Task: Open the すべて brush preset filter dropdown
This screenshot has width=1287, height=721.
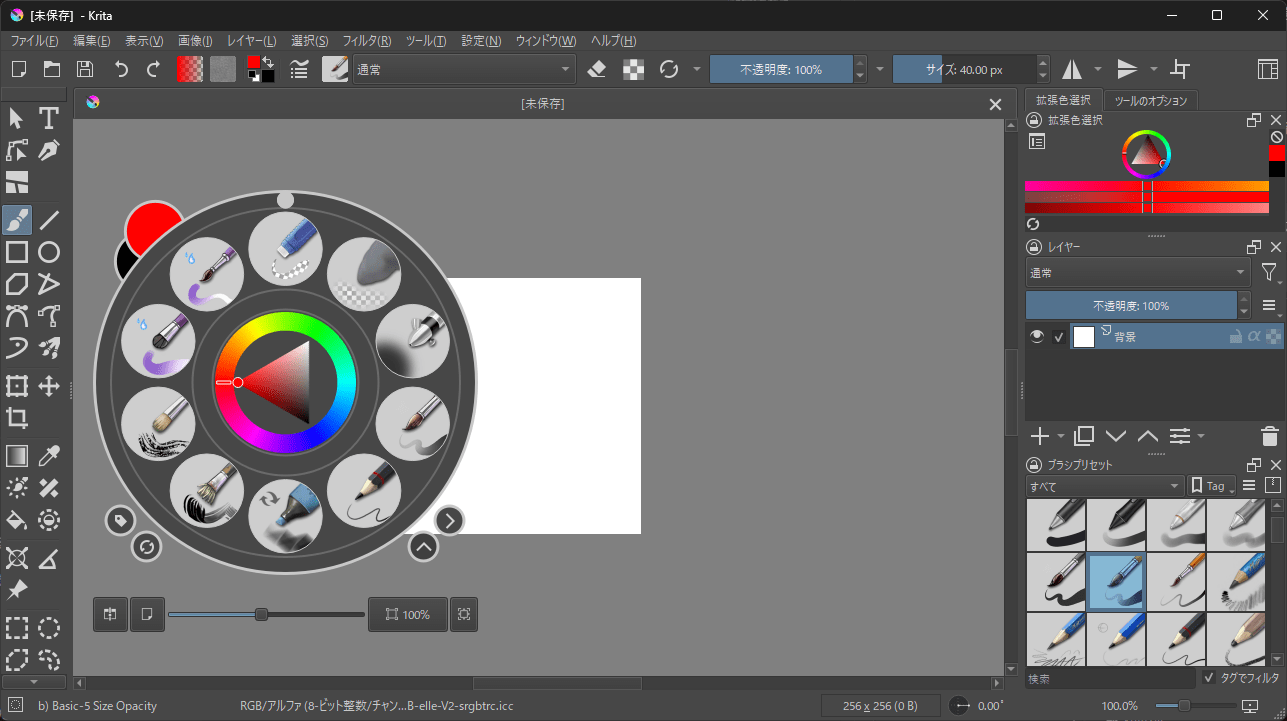Action: (1103, 486)
